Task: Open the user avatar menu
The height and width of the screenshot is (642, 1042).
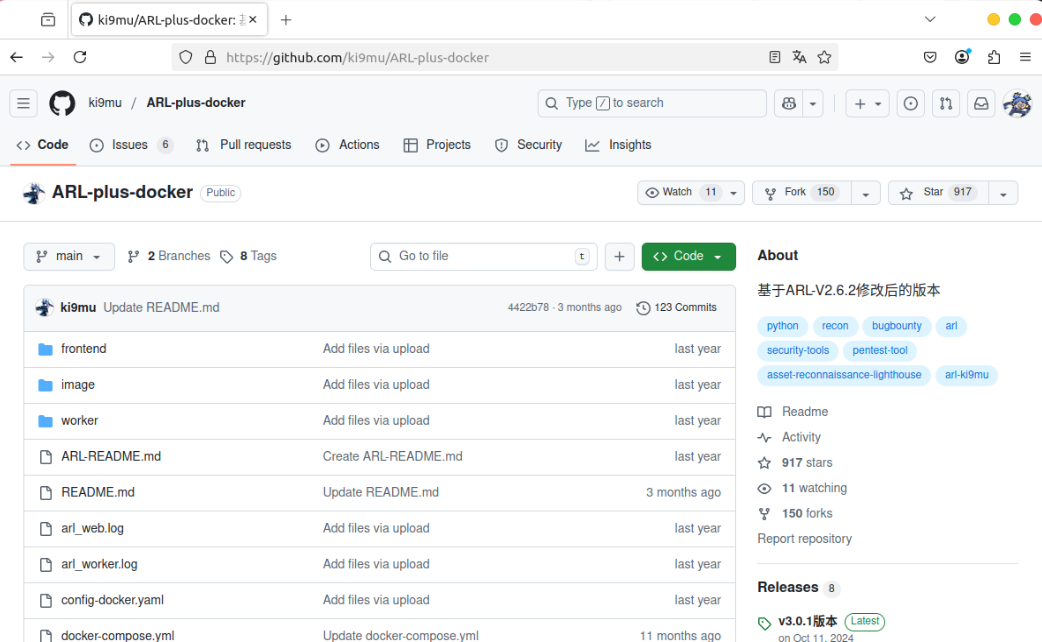Action: [1017, 103]
